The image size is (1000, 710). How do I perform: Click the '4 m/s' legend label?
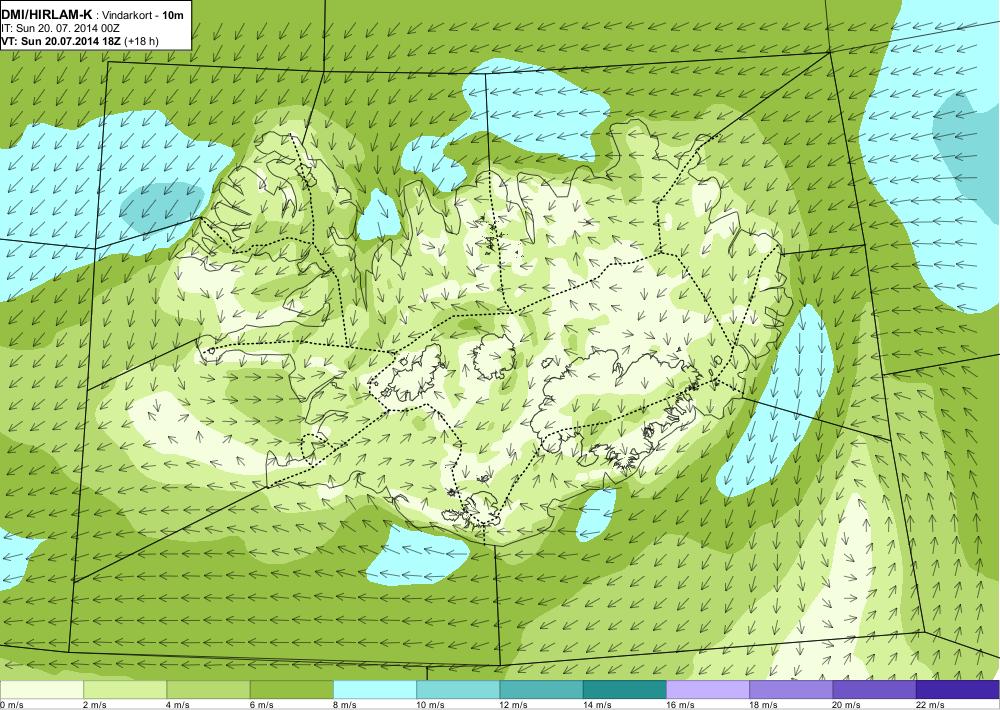click(178, 705)
